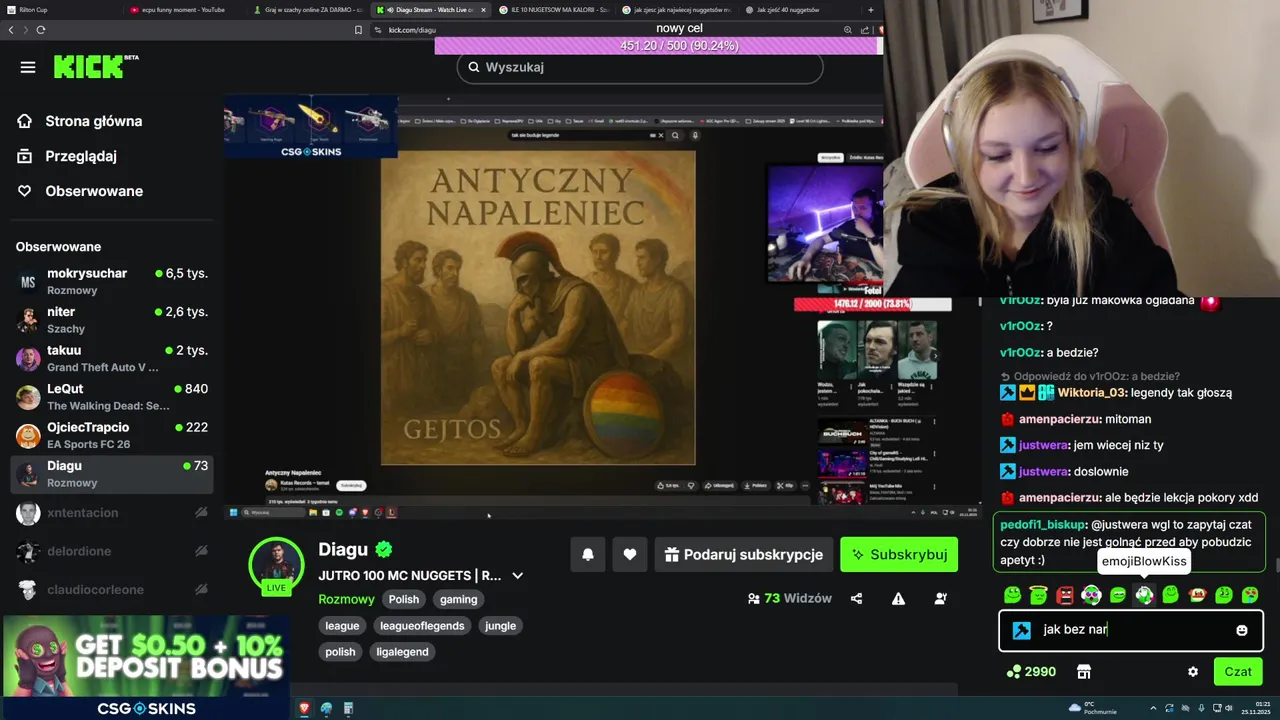1280x720 pixels.
Task: Open chat settings gear
Action: coord(1192,672)
